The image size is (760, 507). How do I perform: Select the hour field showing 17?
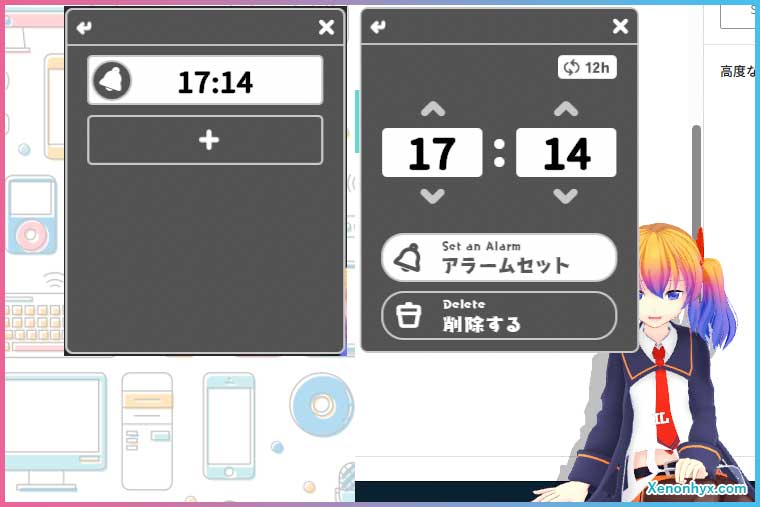coord(432,153)
